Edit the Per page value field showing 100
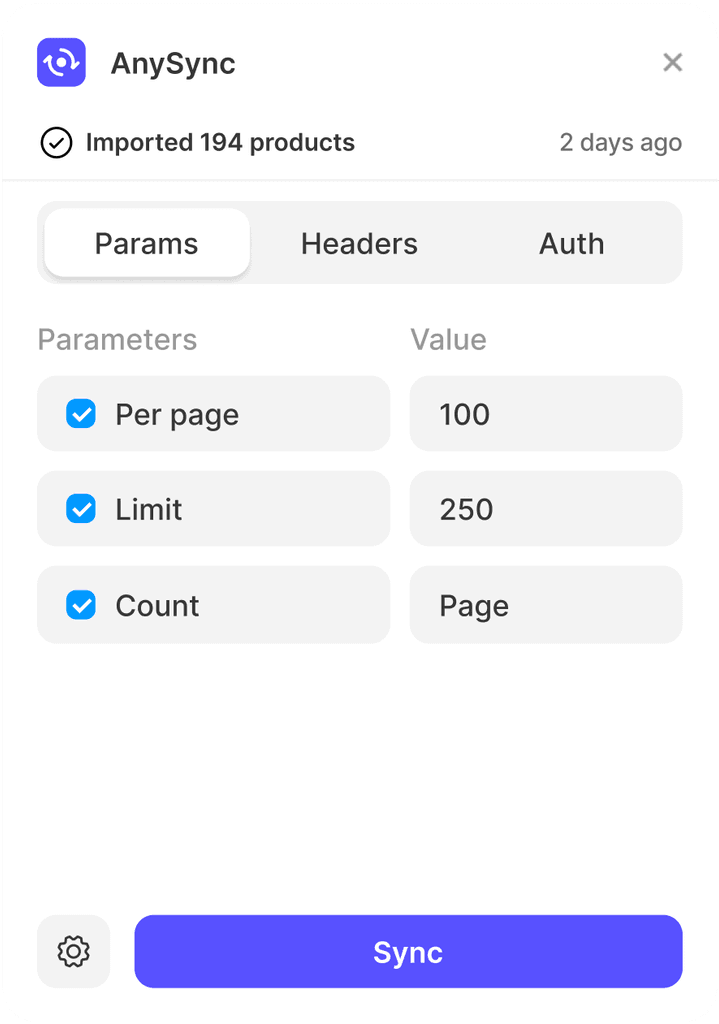Image resolution: width=719 pixels, height=1024 pixels. click(x=546, y=413)
